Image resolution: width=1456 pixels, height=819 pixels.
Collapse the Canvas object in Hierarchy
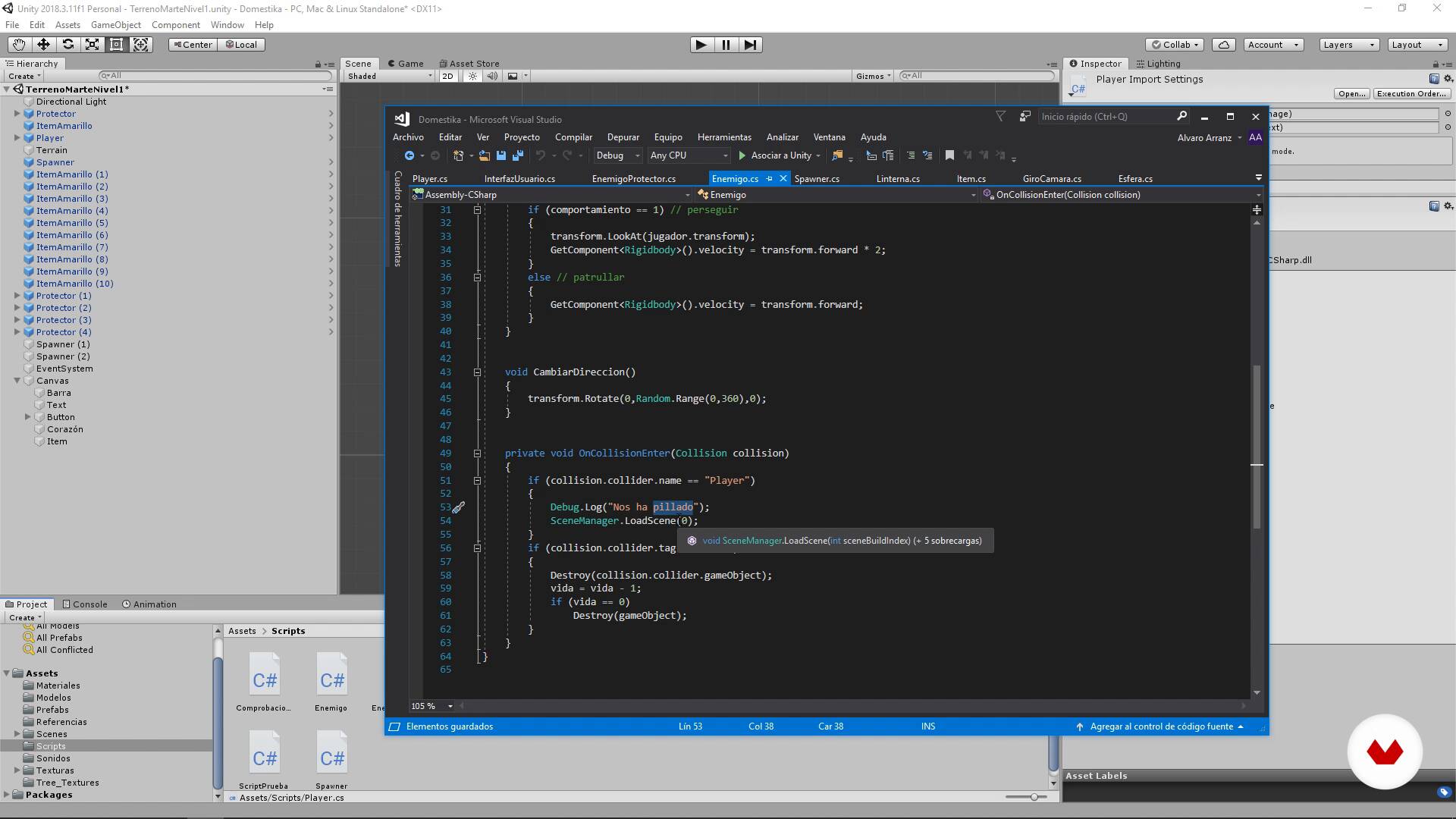(x=17, y=381)
